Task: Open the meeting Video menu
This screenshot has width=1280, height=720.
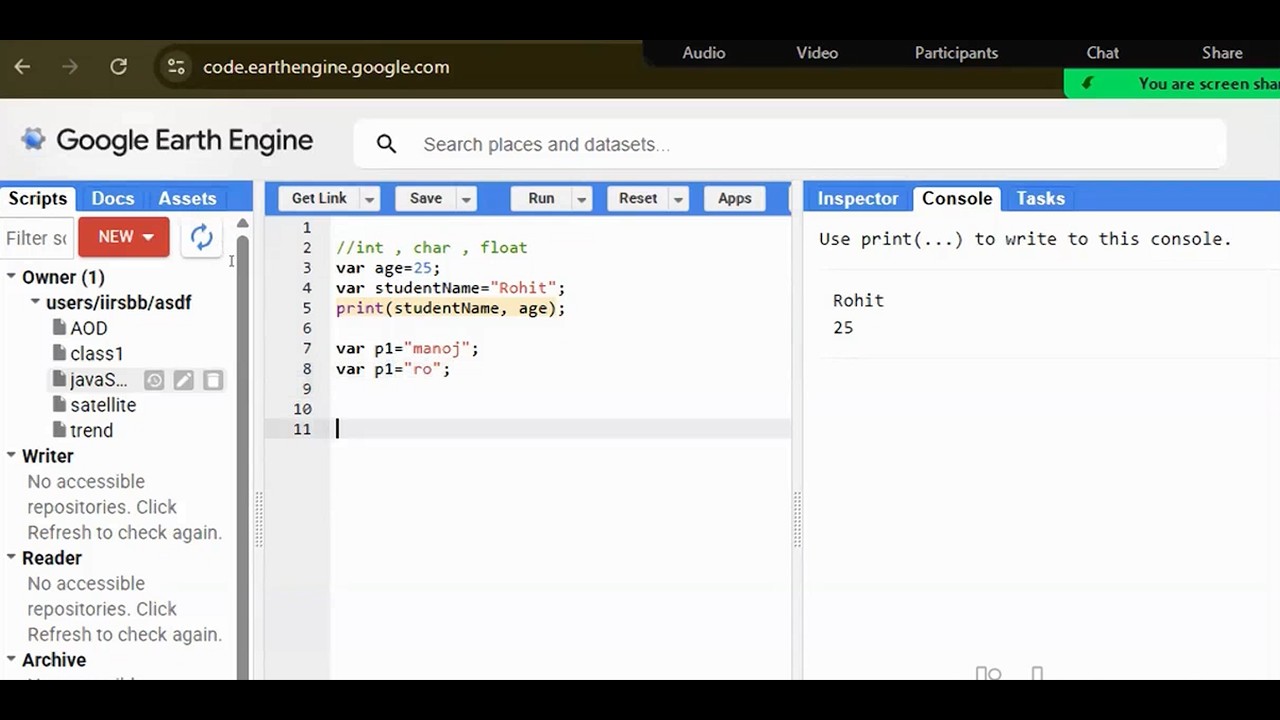Action: click(817, 53)
